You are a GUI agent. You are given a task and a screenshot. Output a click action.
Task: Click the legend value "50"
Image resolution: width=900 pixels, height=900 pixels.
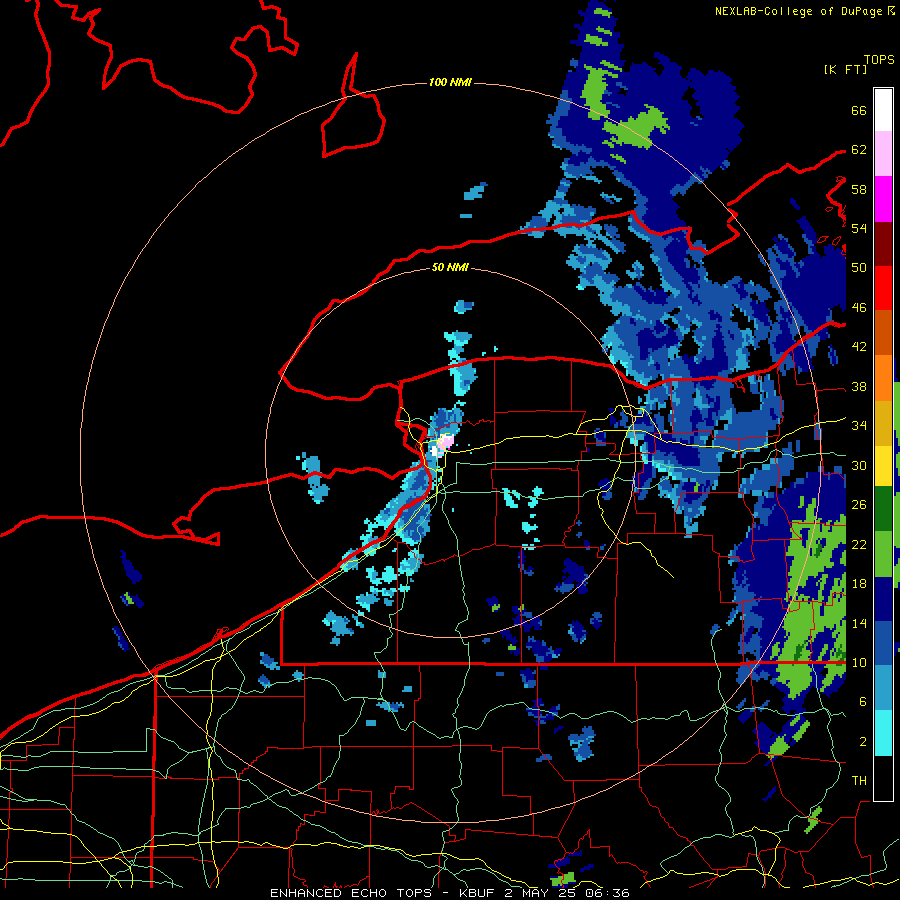point(859,267)
